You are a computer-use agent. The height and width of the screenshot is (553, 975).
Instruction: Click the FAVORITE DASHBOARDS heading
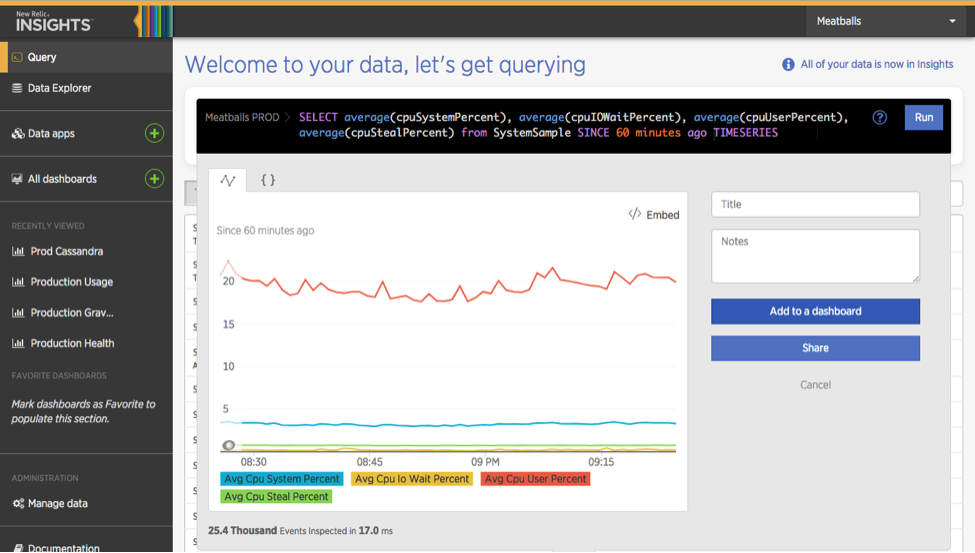pos(59,376)
